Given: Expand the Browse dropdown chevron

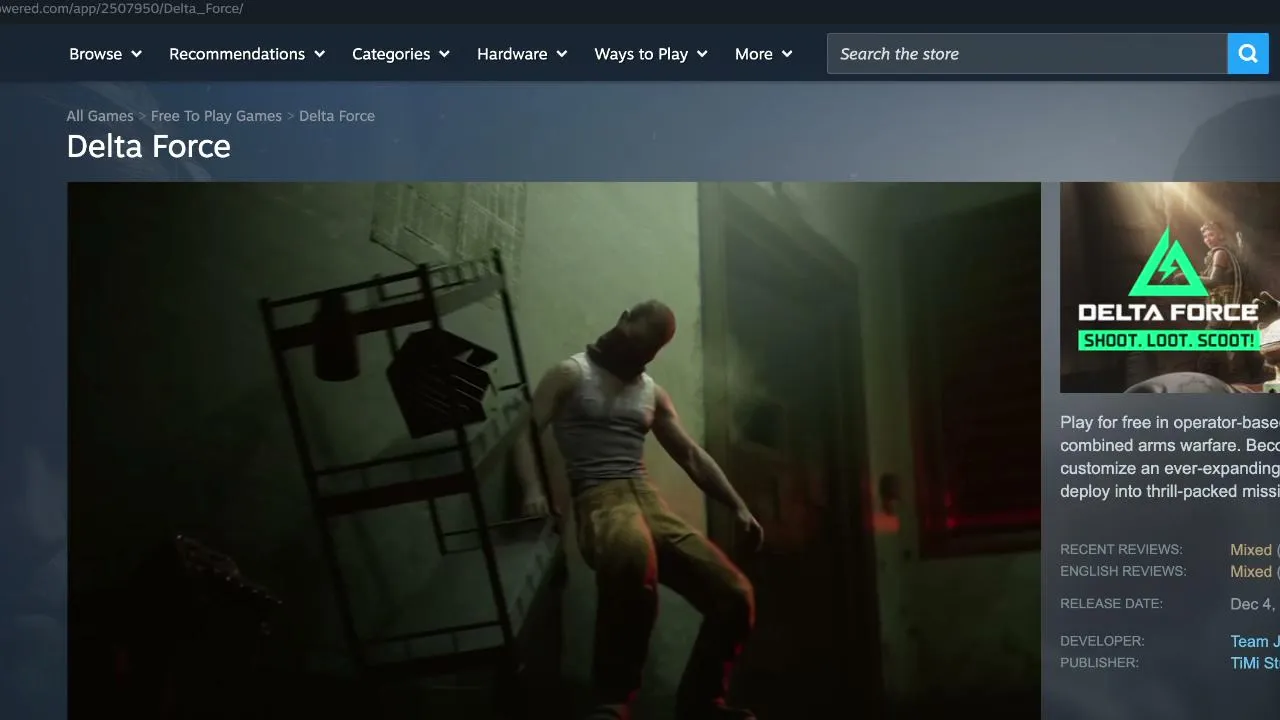Looking at the screenshot, I should click(136, 54).
